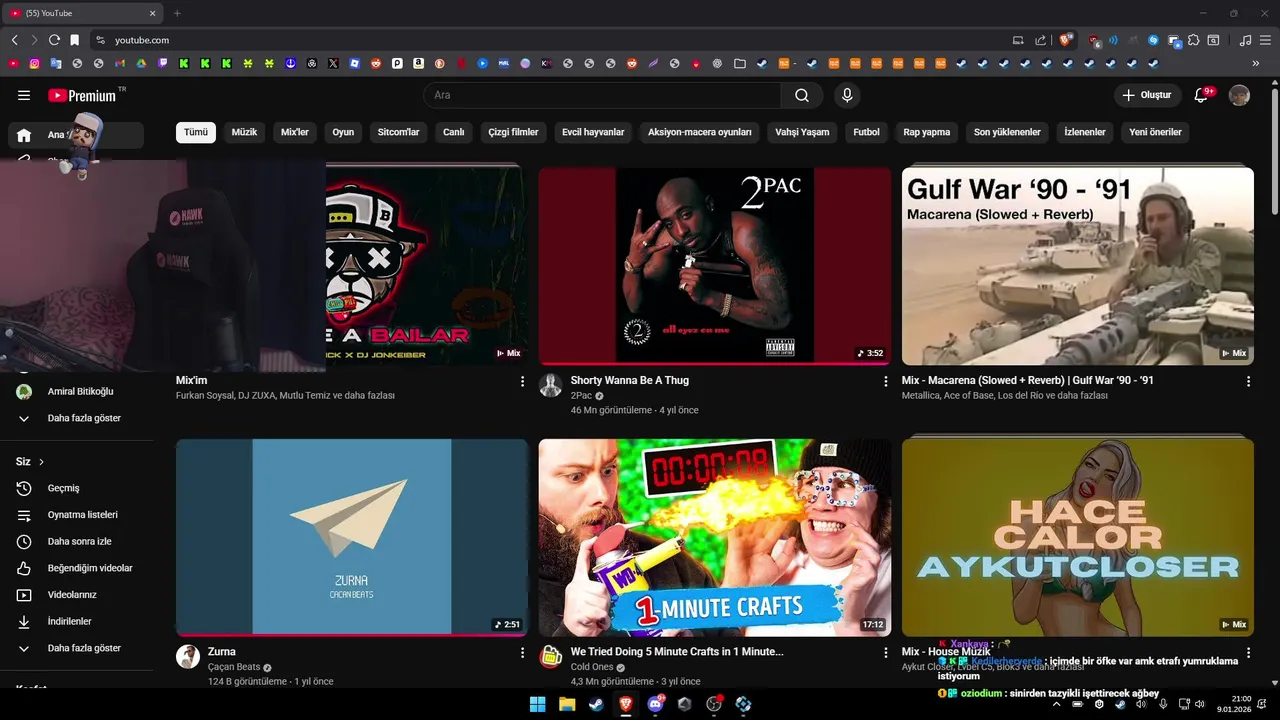This screenshot has width=1280, height=720.
Task: Open the Çaçan Beats channel name link
Action: point(234,667)
